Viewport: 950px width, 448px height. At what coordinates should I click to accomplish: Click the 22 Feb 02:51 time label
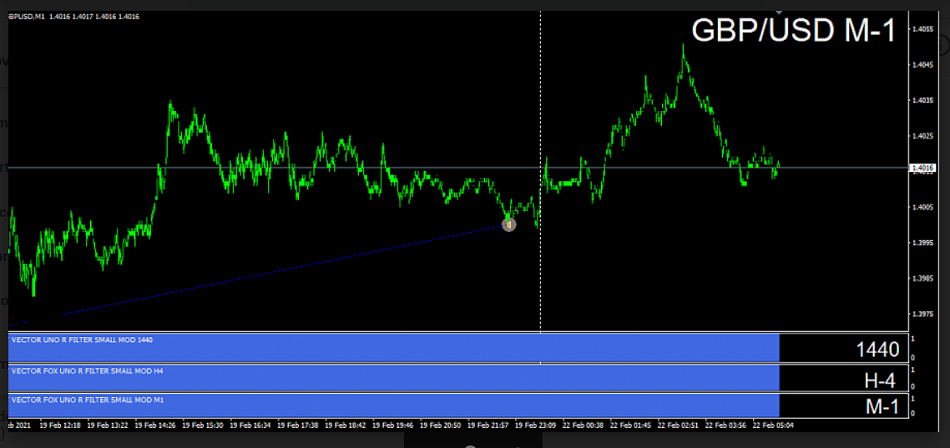point(677,425)
